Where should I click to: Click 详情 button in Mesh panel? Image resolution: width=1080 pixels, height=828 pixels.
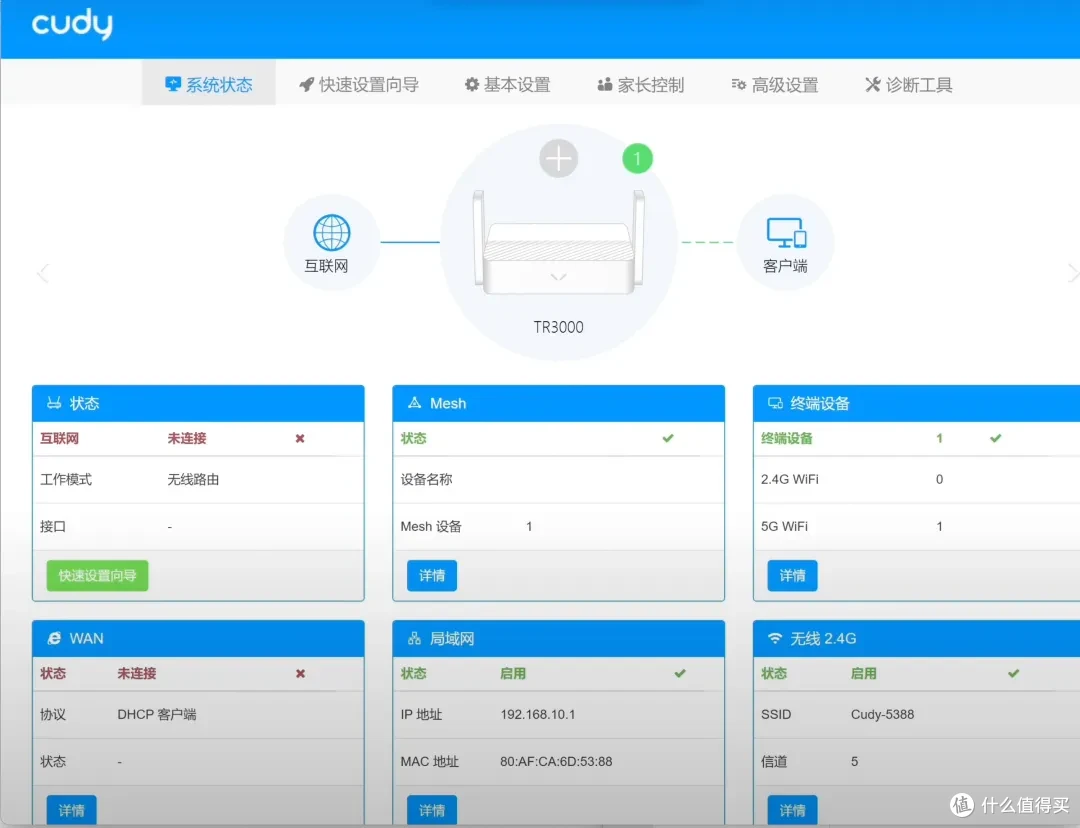432,575
